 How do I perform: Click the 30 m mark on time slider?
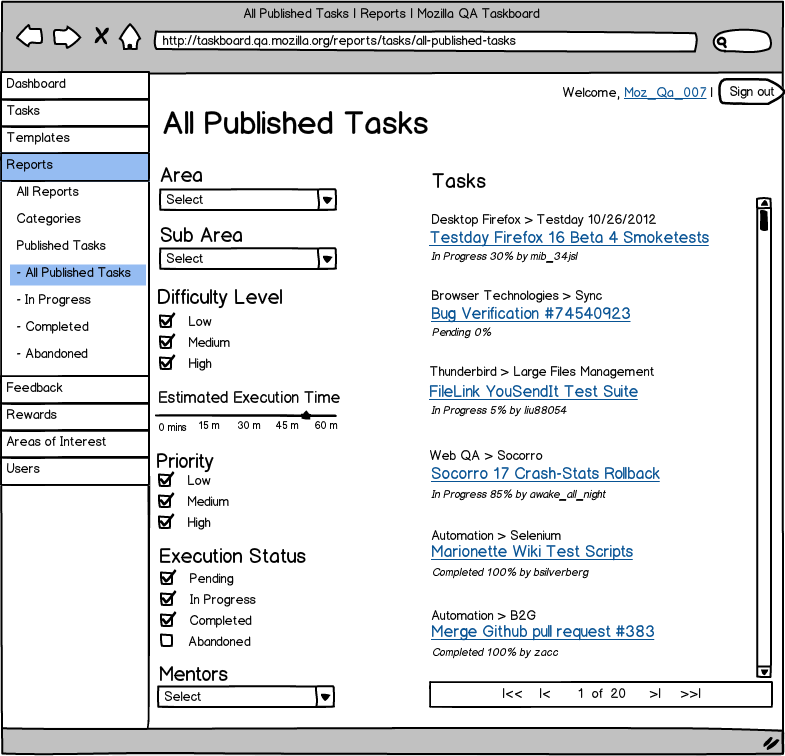249,425
